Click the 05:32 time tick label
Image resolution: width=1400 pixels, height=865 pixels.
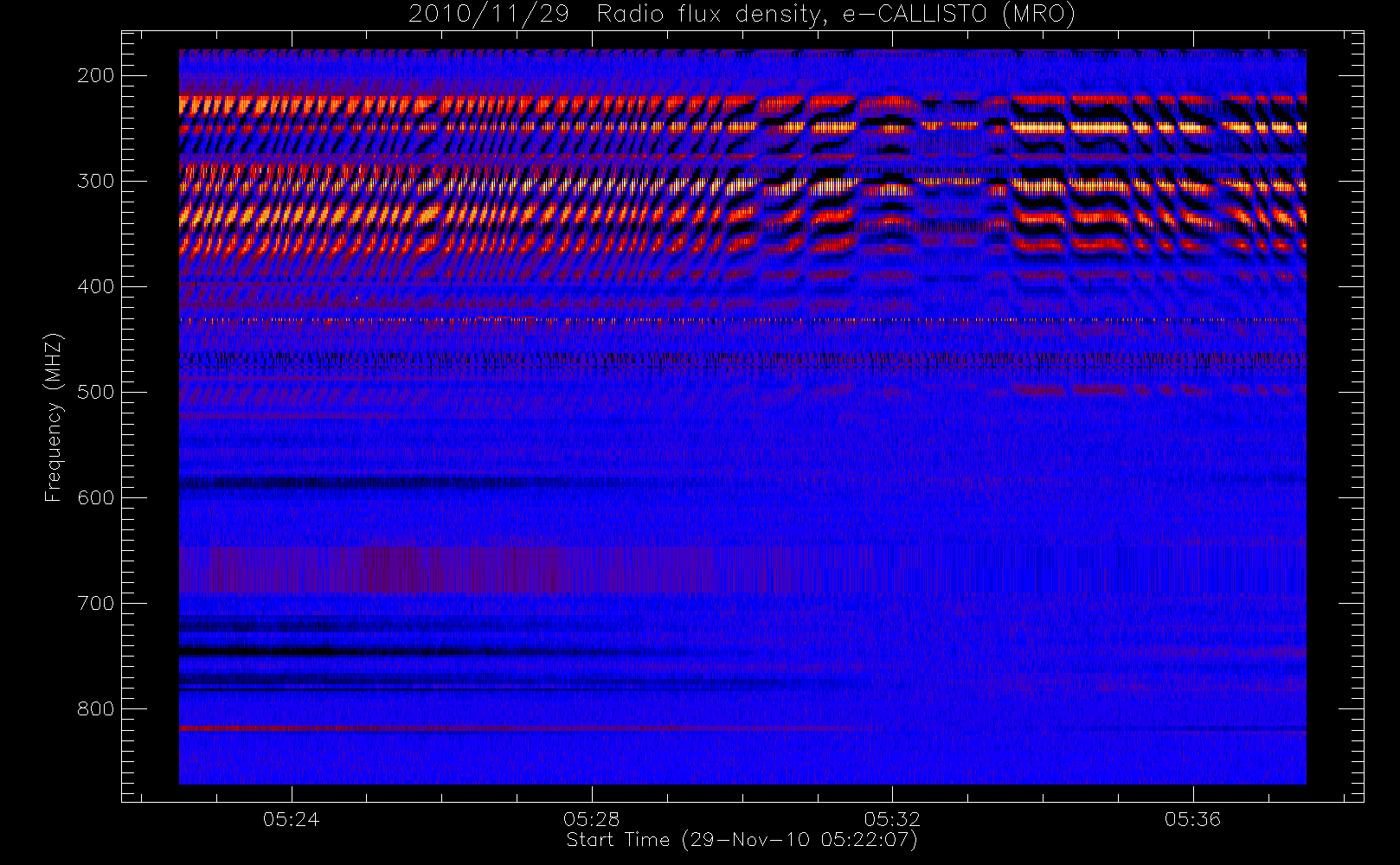coord(892,818)
